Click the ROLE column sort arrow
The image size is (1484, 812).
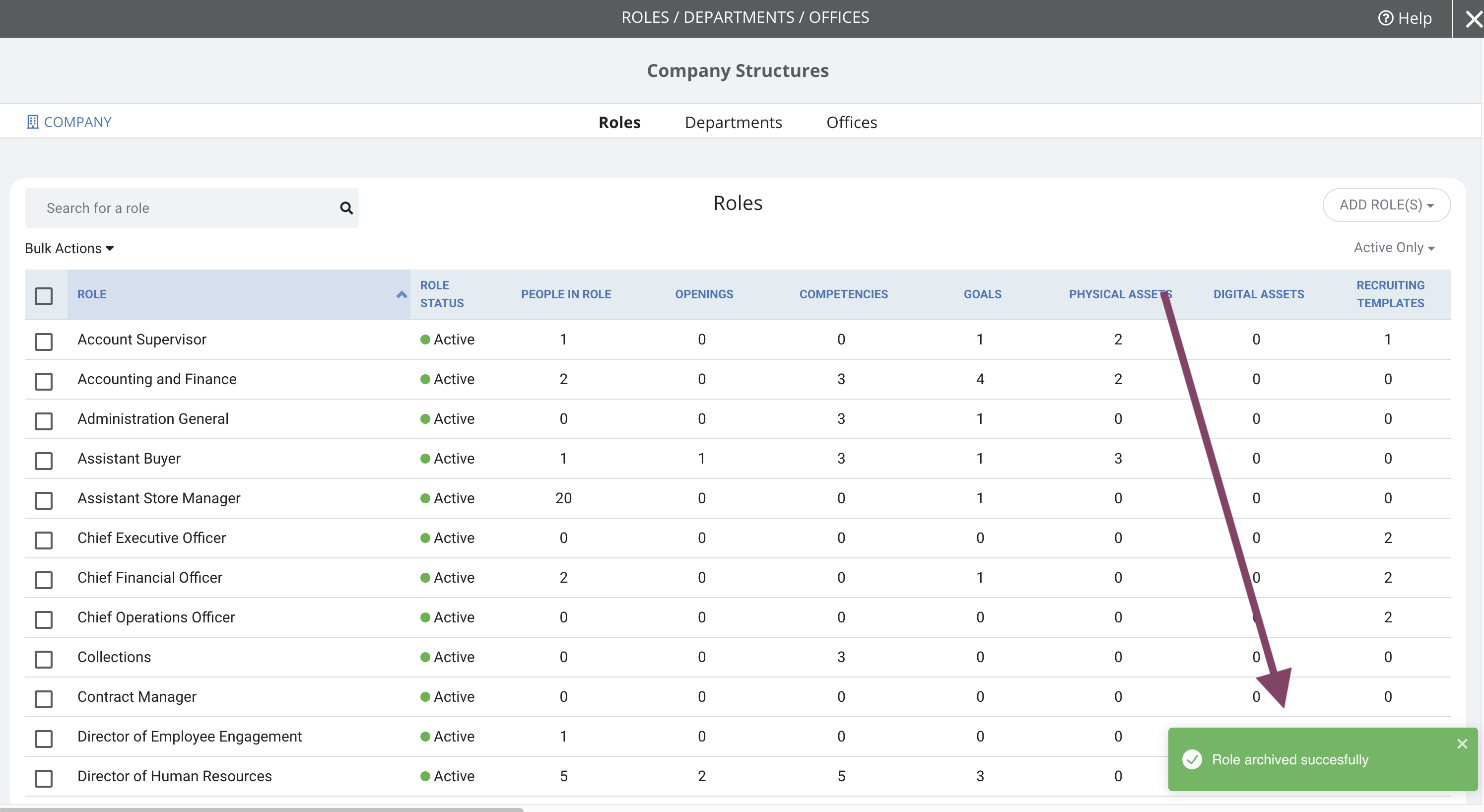coord(402,294)
